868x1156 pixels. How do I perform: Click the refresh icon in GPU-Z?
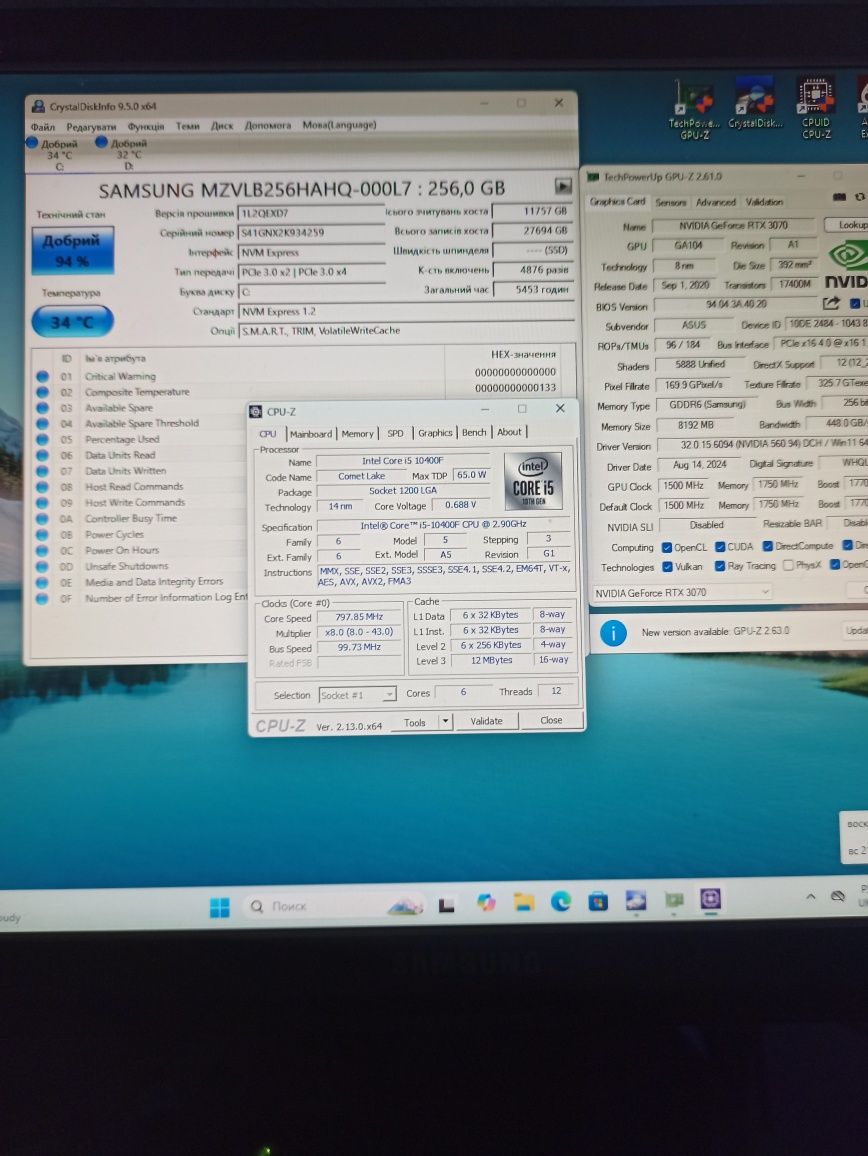pos(859,198)
